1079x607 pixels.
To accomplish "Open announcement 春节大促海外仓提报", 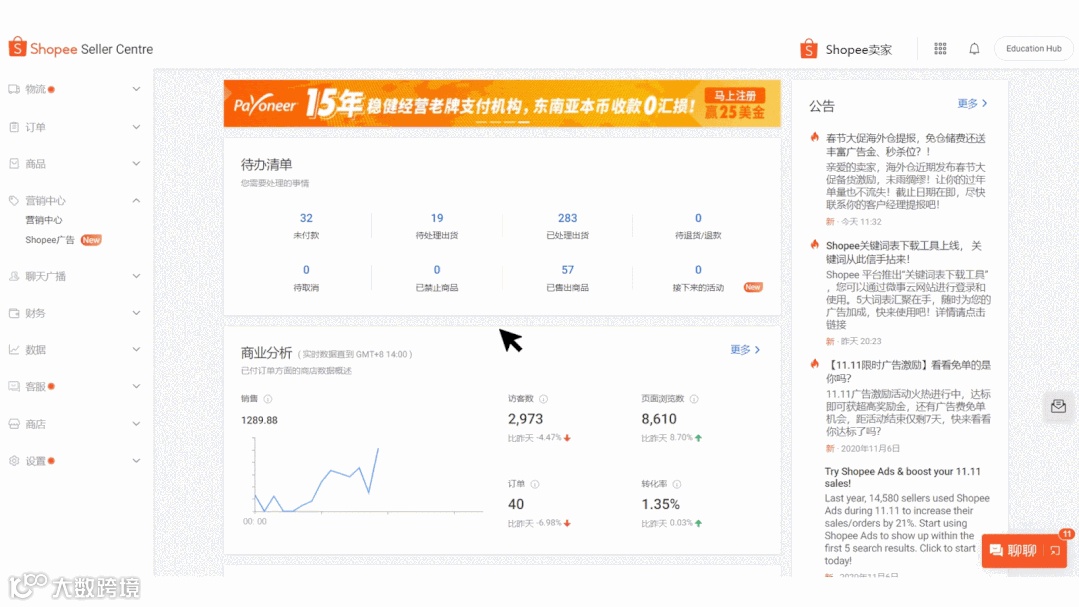I will click(x=906, y=145).
